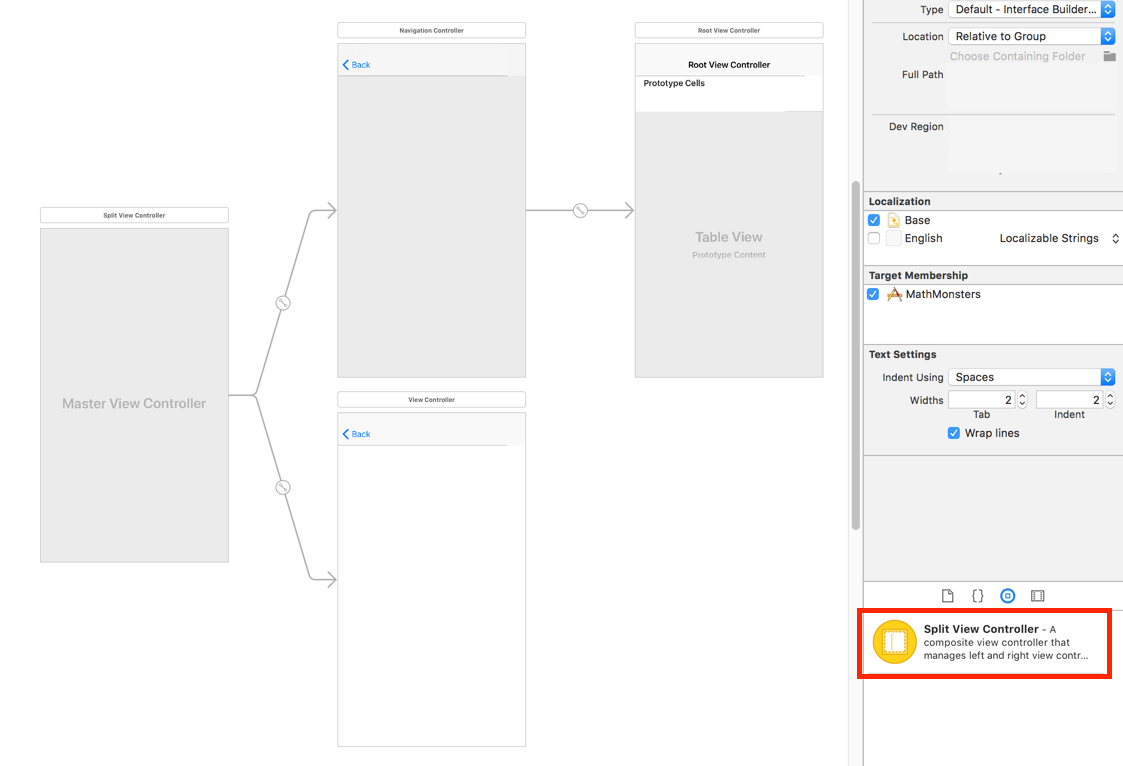
Task: Click the Full Path label
Action: (x=922, y=74)
